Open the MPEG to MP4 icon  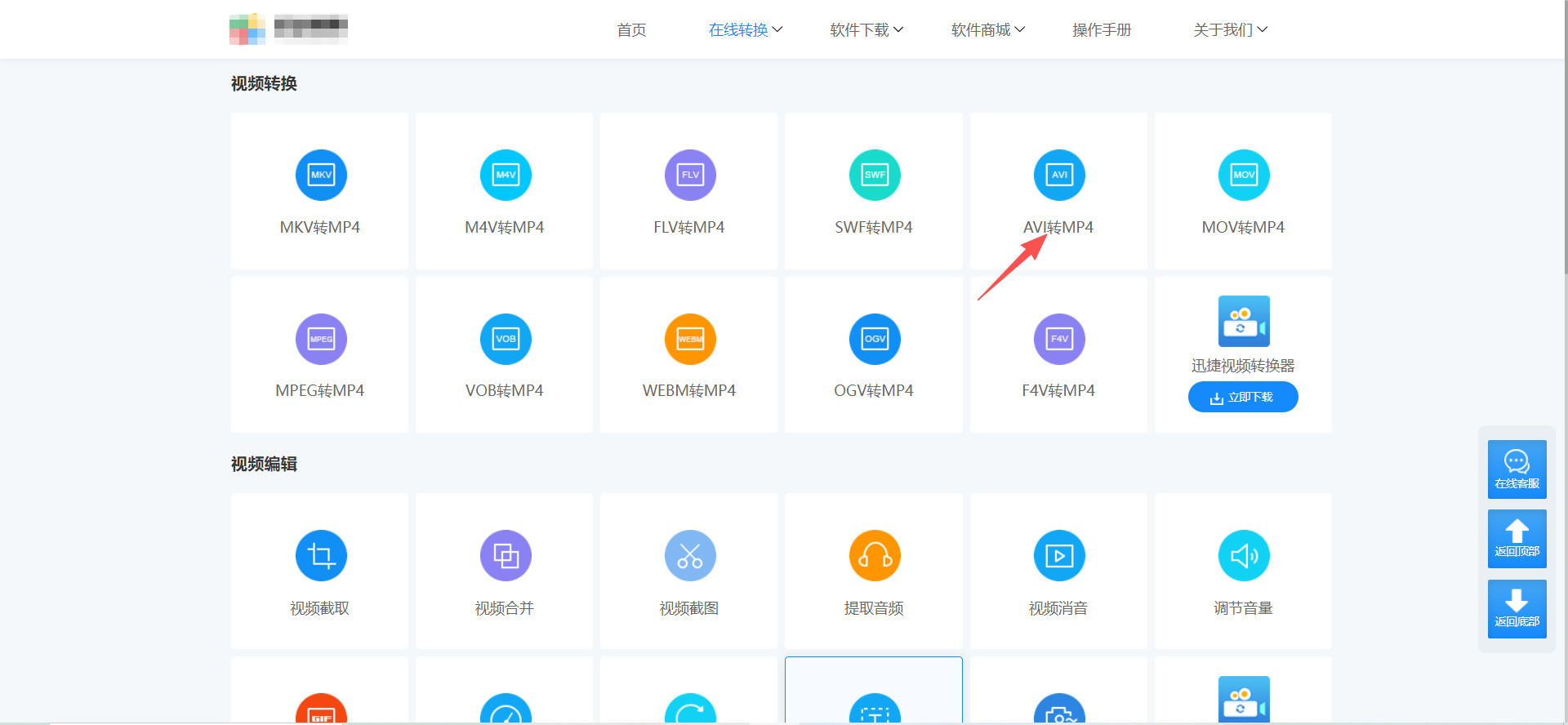(x=321, y=339)
